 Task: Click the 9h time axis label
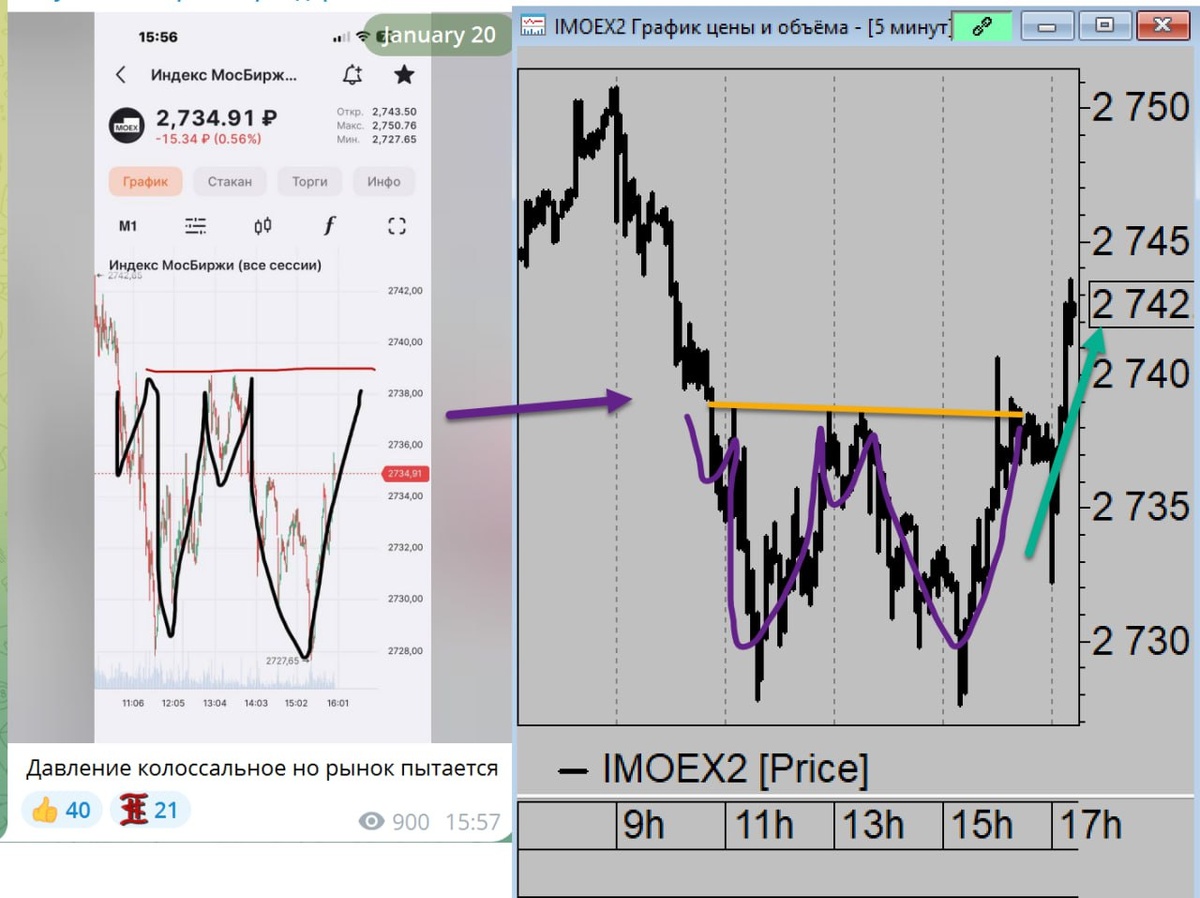(643, 826)
